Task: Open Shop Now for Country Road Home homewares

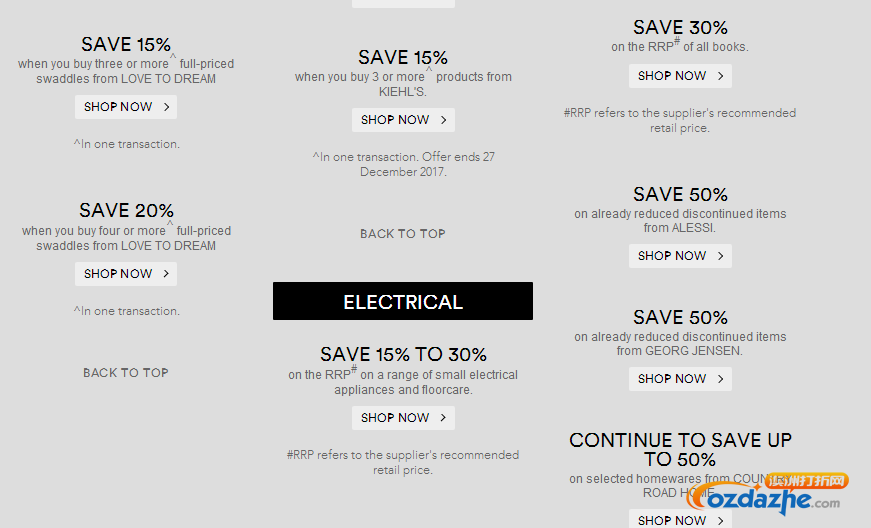Action: coord(680,519)
